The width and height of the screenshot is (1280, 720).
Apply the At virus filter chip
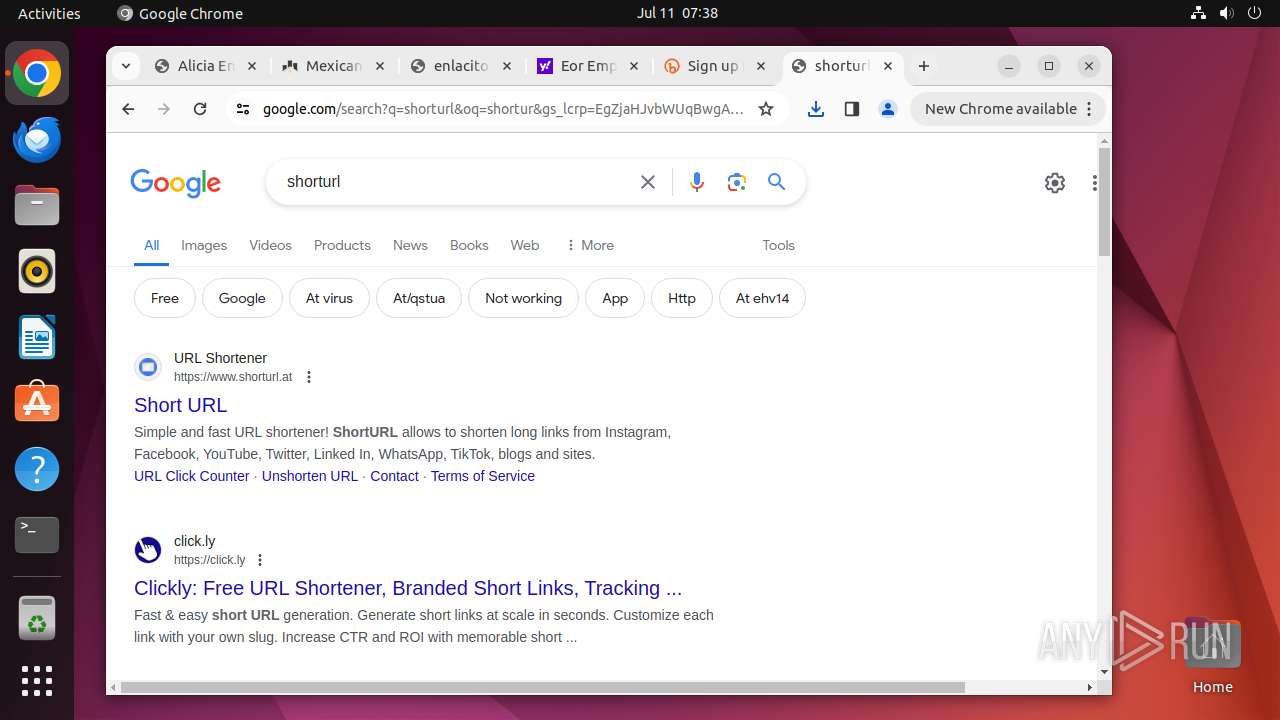(329, 298)
